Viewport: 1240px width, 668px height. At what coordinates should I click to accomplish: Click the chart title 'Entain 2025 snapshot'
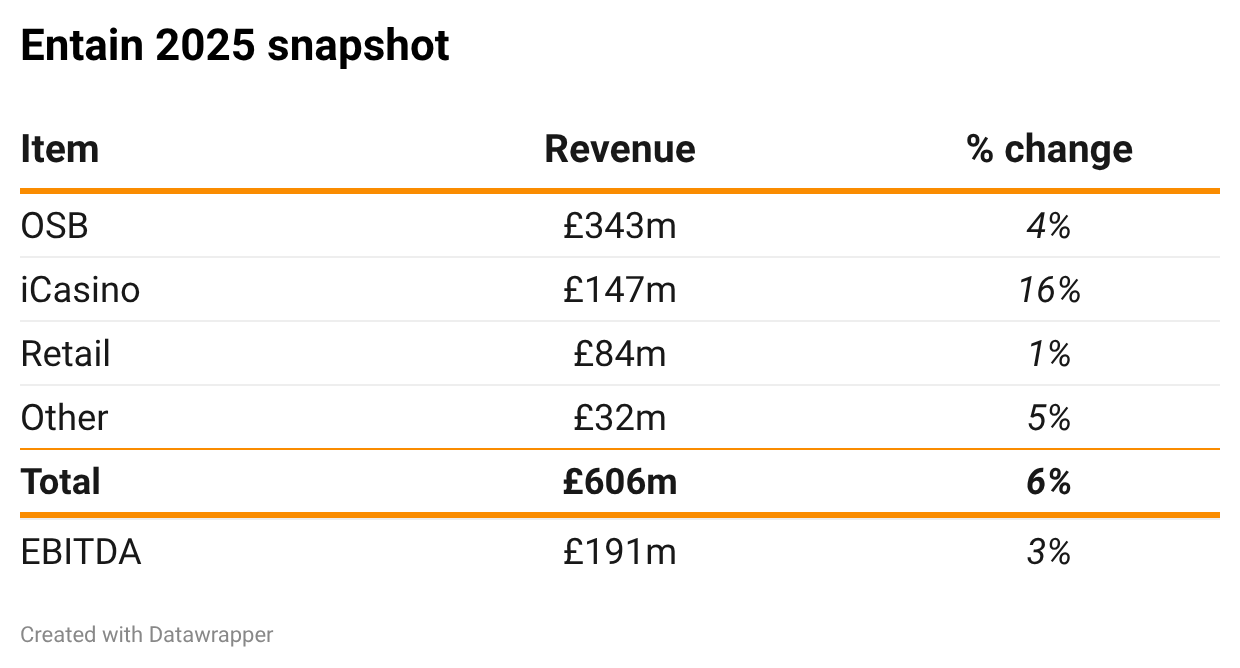[x=235, y=46]
